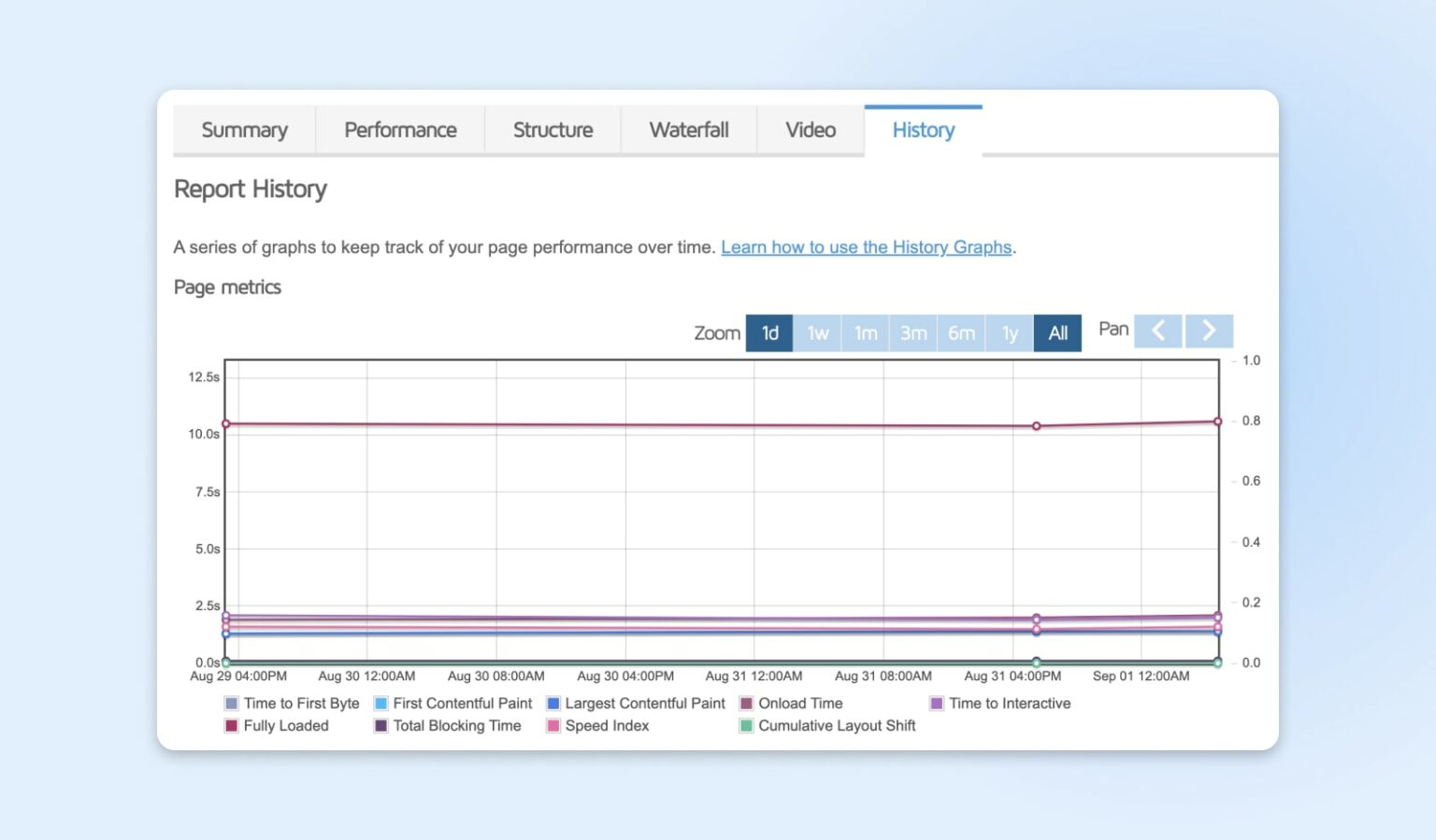The image size is (1436, 840).
Task: Select the 3m zoom range
Action: (912, 333)
